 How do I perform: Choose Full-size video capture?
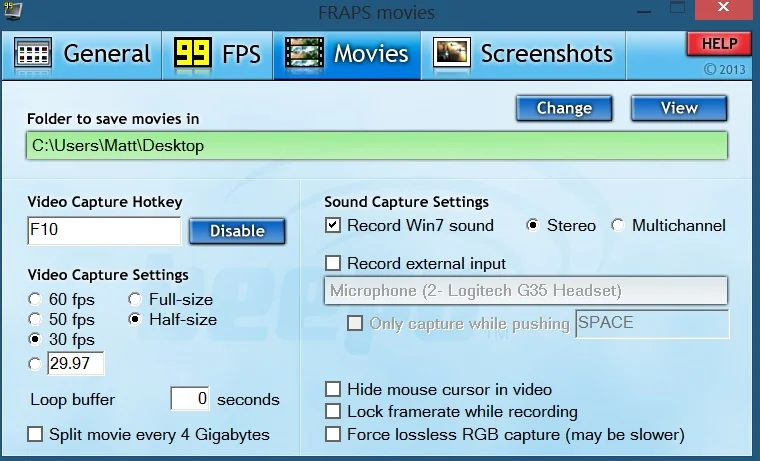(x=171, y=300)
